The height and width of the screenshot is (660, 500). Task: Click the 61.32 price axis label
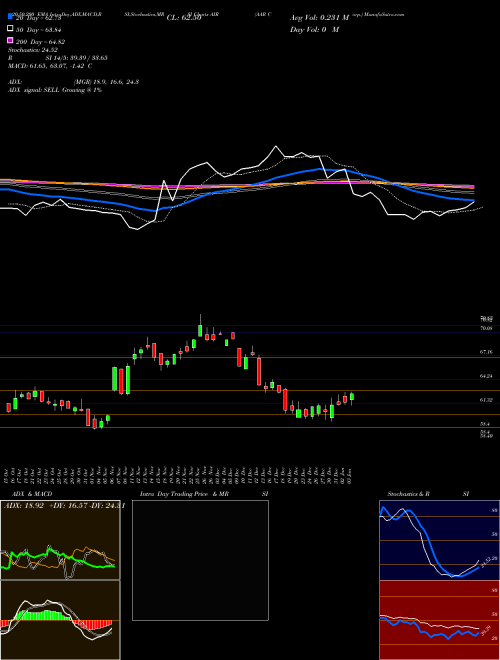pos(486,400)
